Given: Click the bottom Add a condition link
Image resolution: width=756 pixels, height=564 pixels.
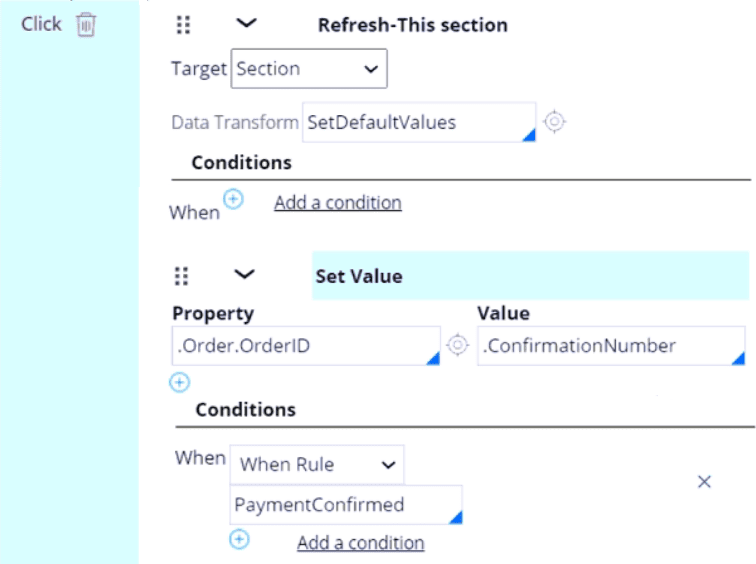Looking at the screenshot, I should click(x=360, y=543).
